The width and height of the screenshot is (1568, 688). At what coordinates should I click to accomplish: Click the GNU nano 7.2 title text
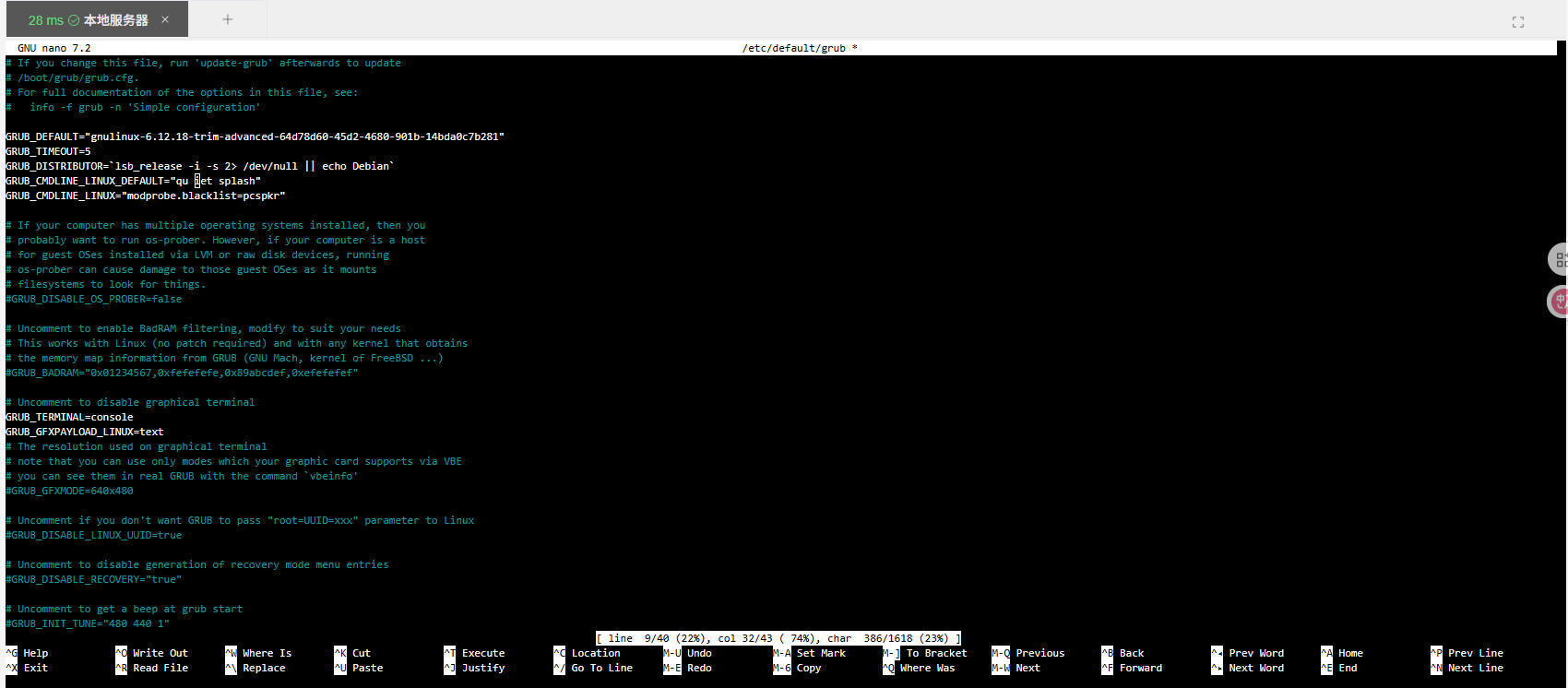click(53, 48)
